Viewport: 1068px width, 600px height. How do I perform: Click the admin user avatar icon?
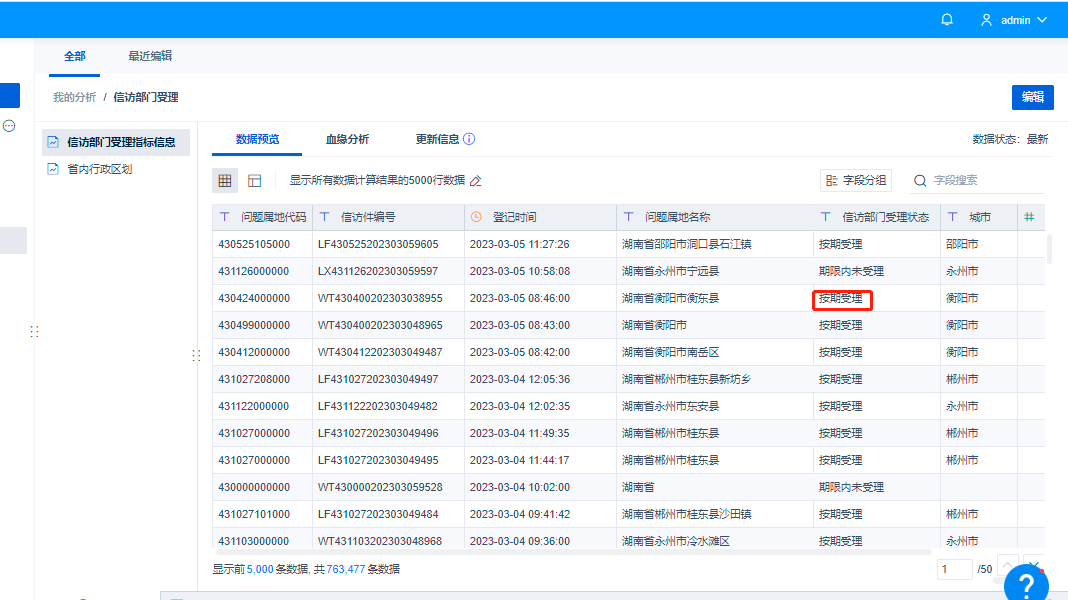[x=986, y=20]
